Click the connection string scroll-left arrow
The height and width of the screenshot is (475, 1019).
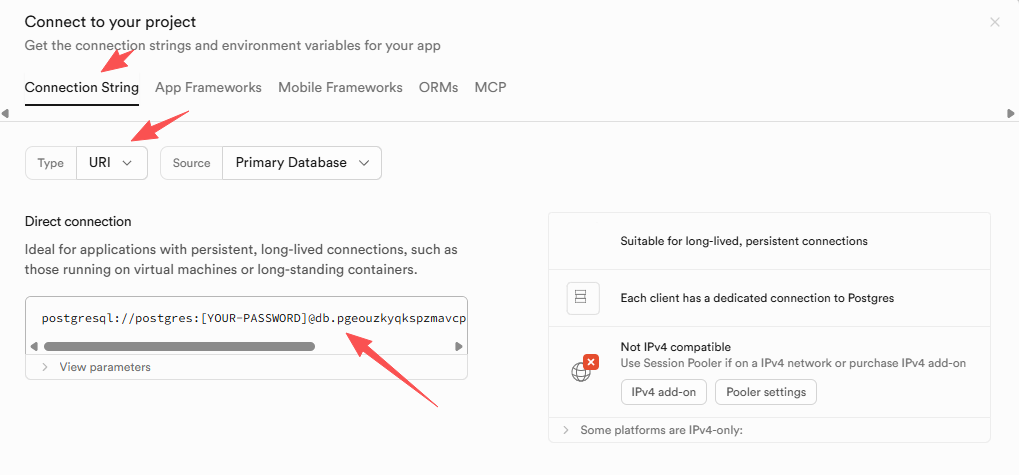(34, 347)
